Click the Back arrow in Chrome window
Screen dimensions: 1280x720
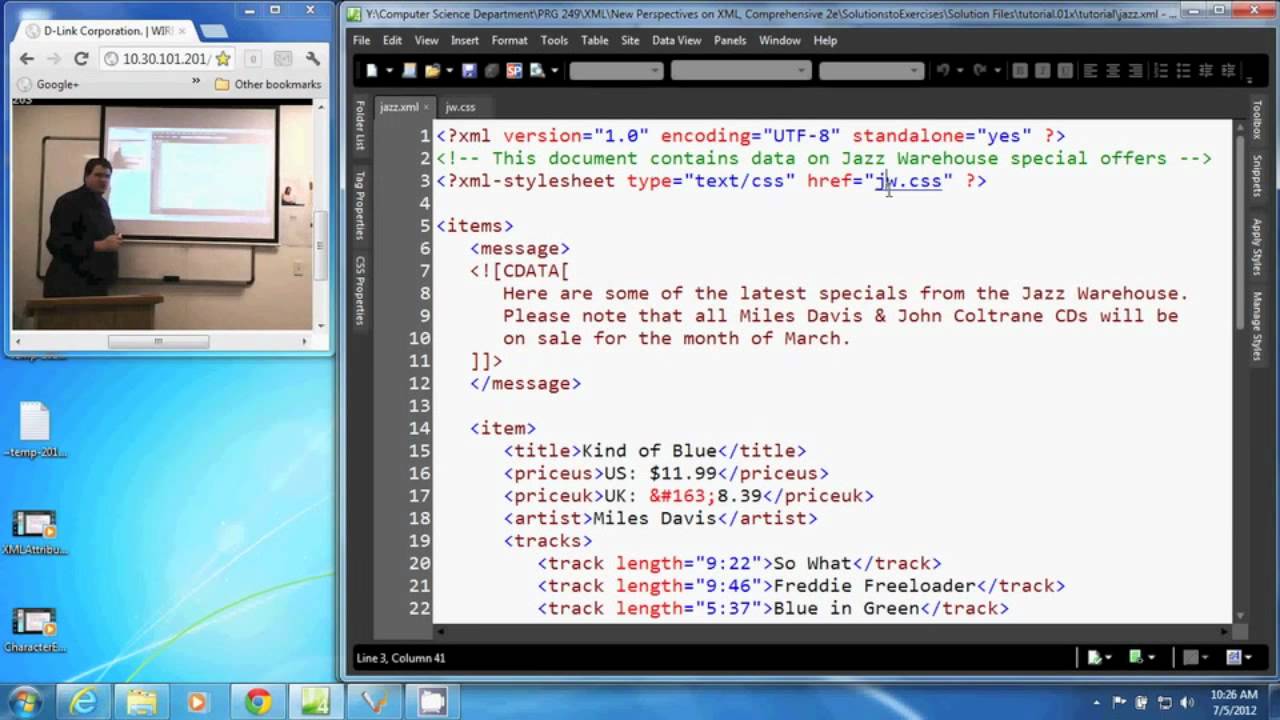point(27,59)
